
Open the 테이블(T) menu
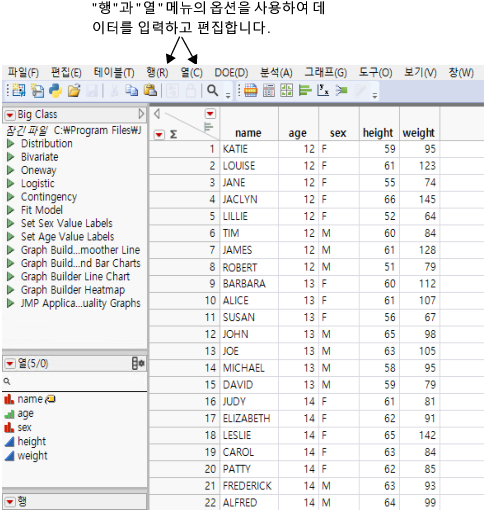click(x=114, y=72)
